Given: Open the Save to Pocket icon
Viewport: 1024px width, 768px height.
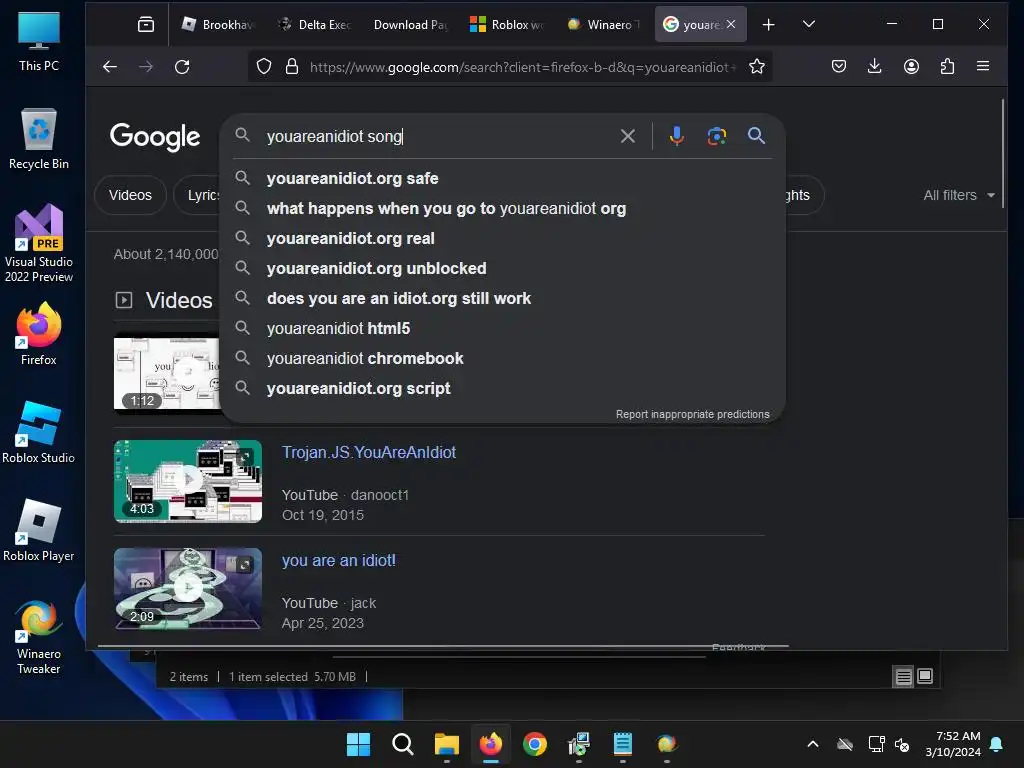Looking at the screenshot, I should (839, 66).
